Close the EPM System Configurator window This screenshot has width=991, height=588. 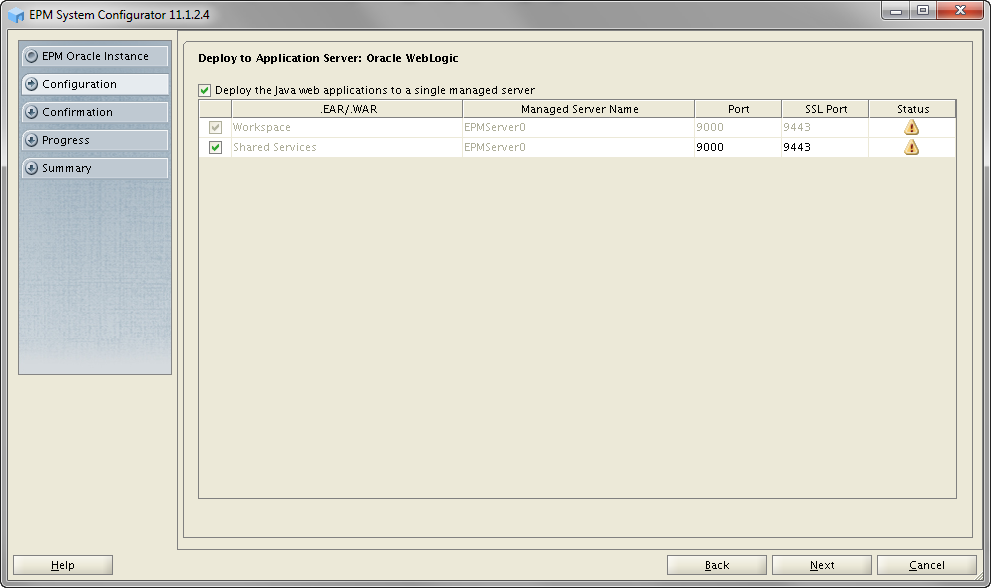tap(960, 11)
